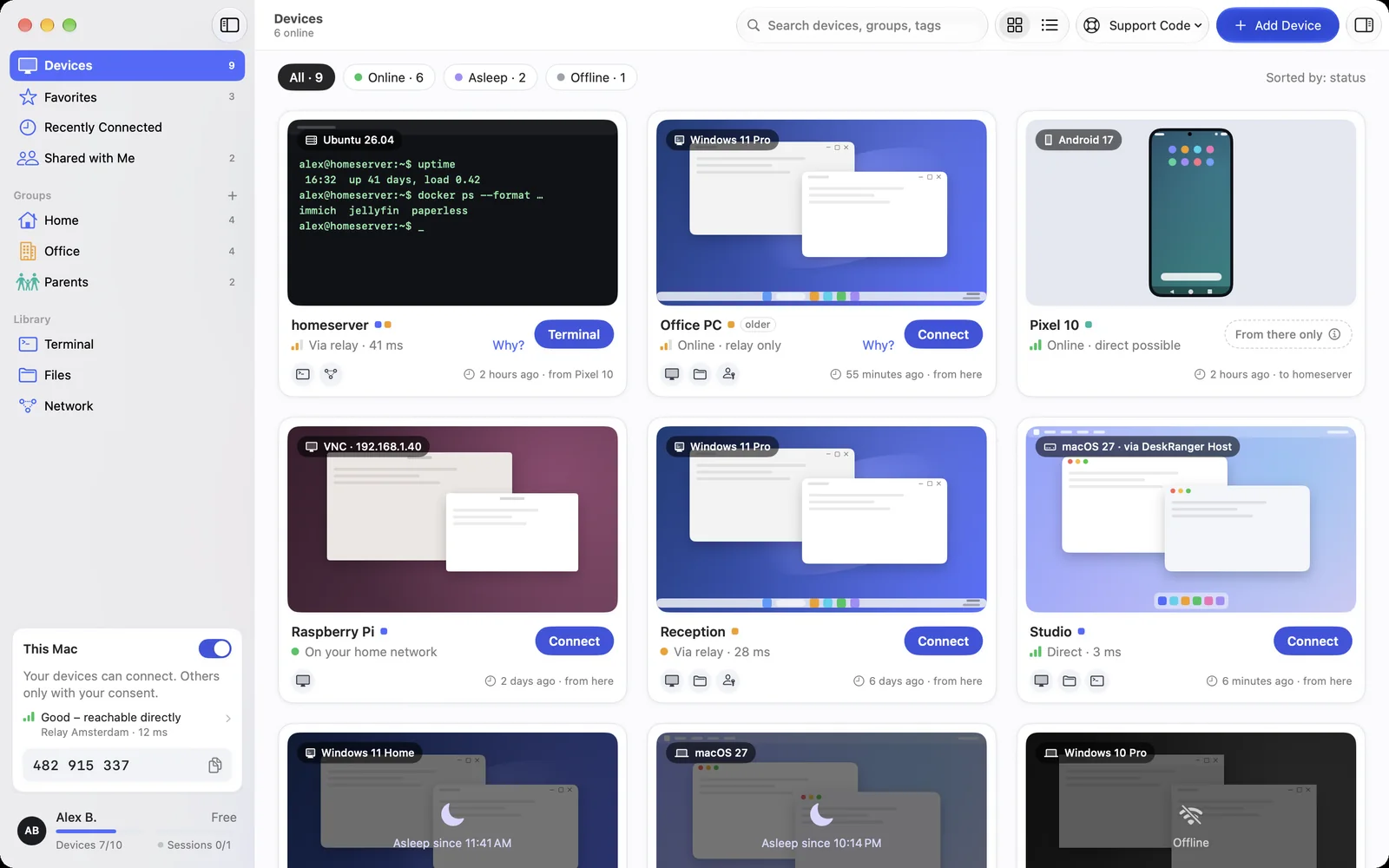Click terminal icon on Studio card

[x=1097, y=681]
